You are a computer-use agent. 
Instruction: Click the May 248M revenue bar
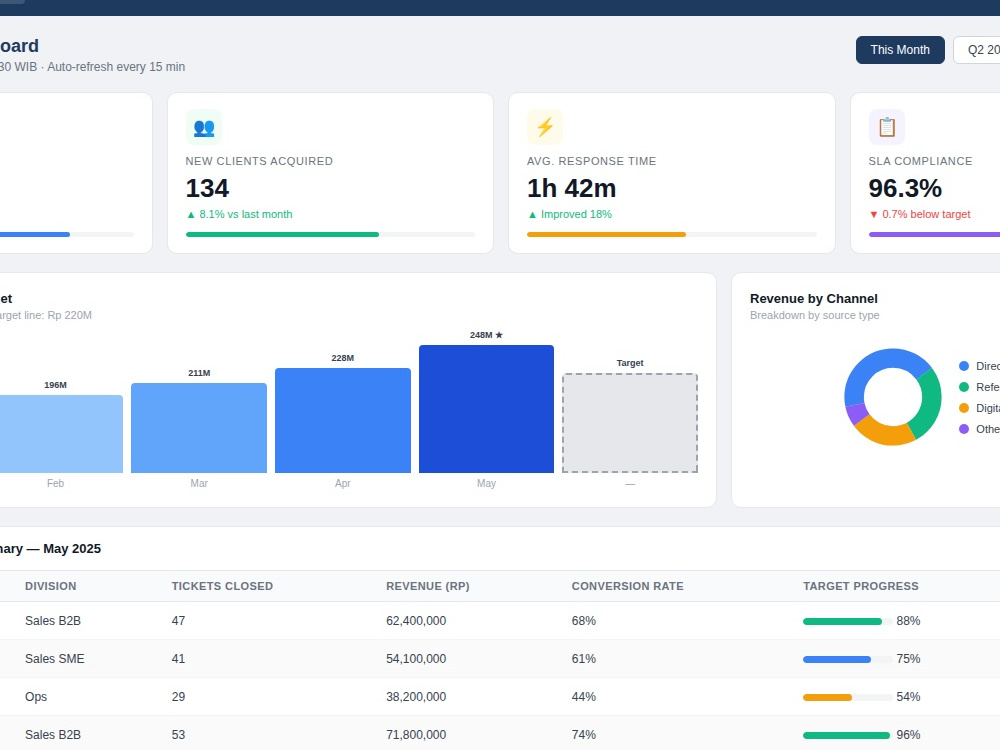(x=486, y=409)
